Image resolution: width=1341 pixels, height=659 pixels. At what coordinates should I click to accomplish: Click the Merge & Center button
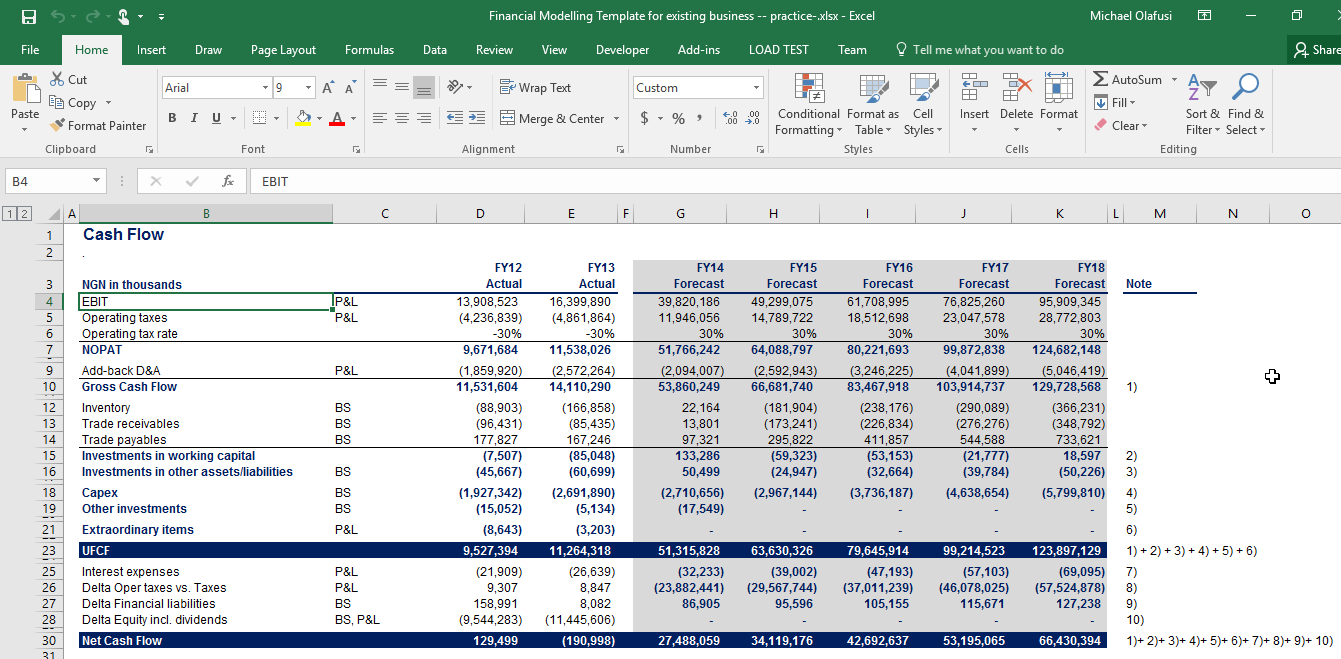(x=552, y=118)
